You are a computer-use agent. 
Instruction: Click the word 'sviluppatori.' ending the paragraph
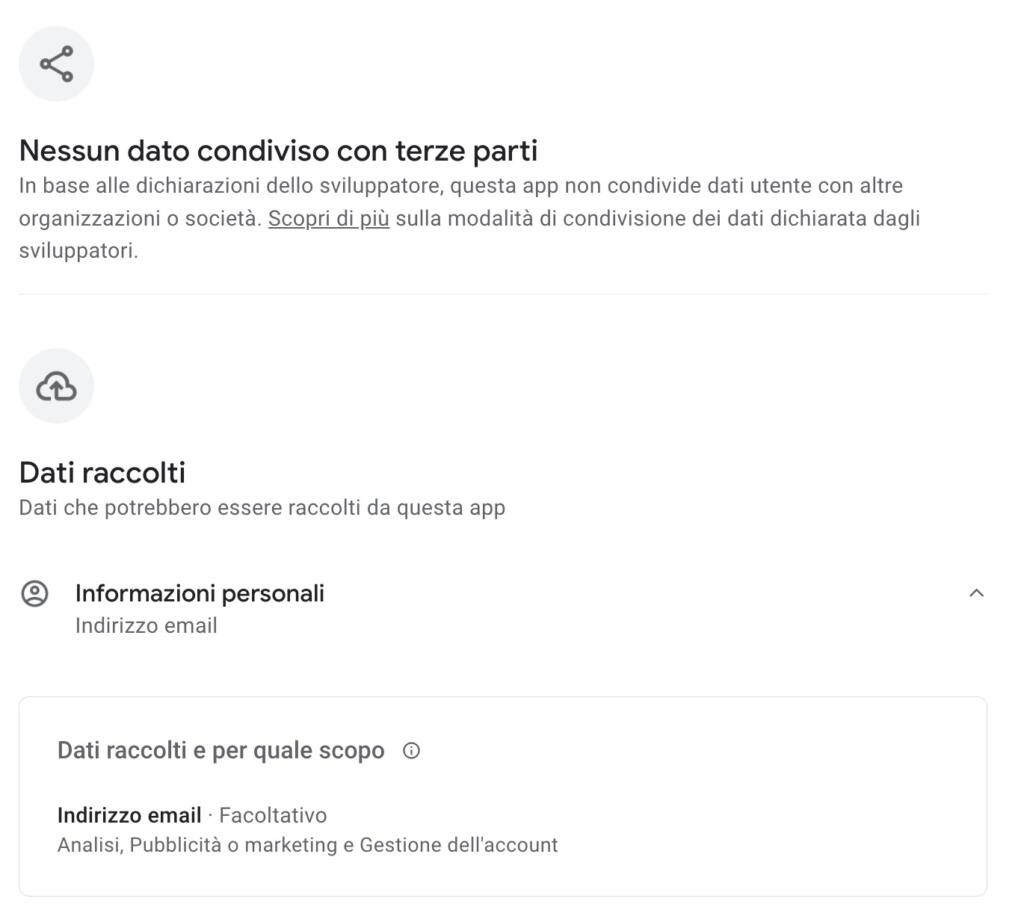78,250
